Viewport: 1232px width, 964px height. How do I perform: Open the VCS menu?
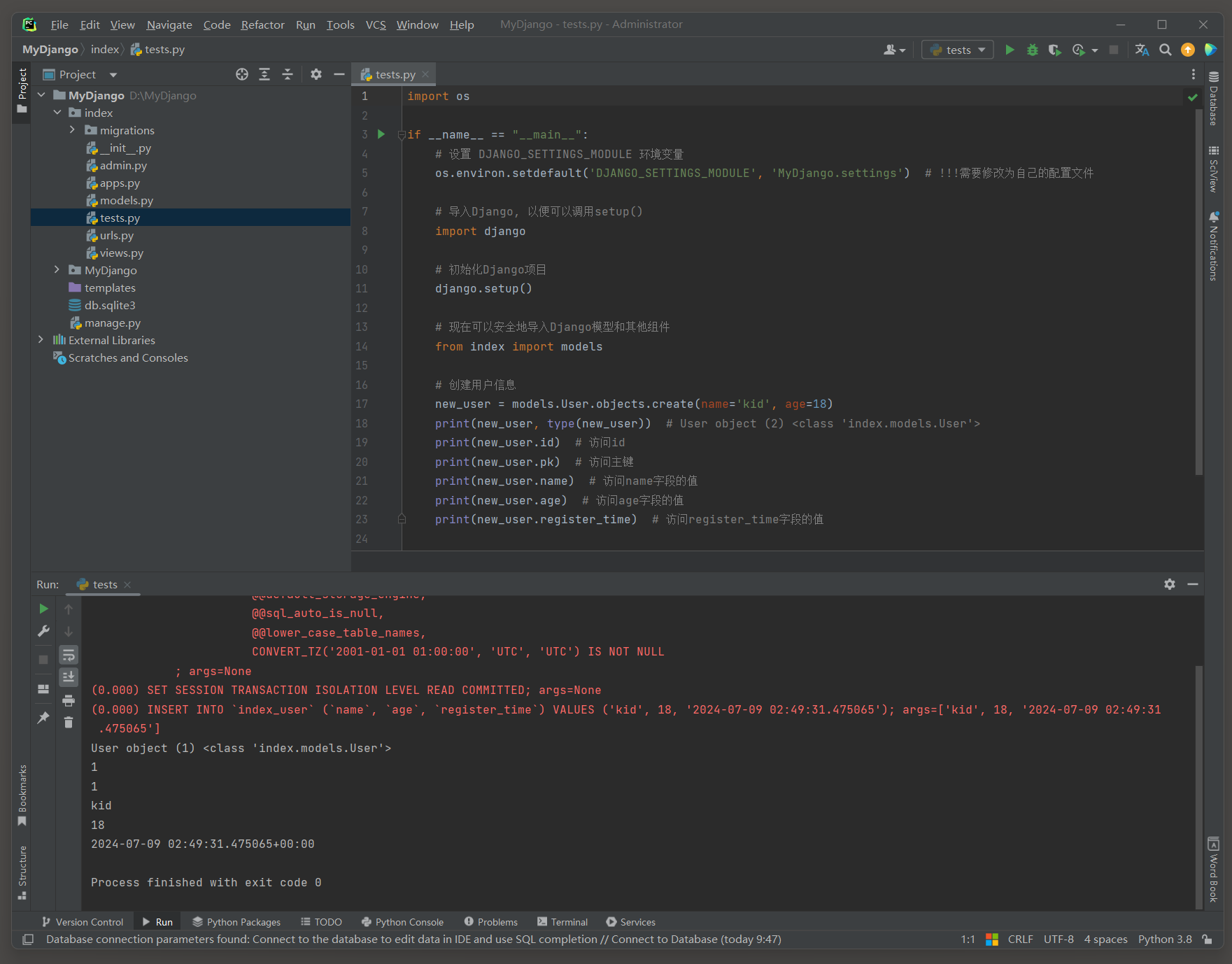pos(376,24)
